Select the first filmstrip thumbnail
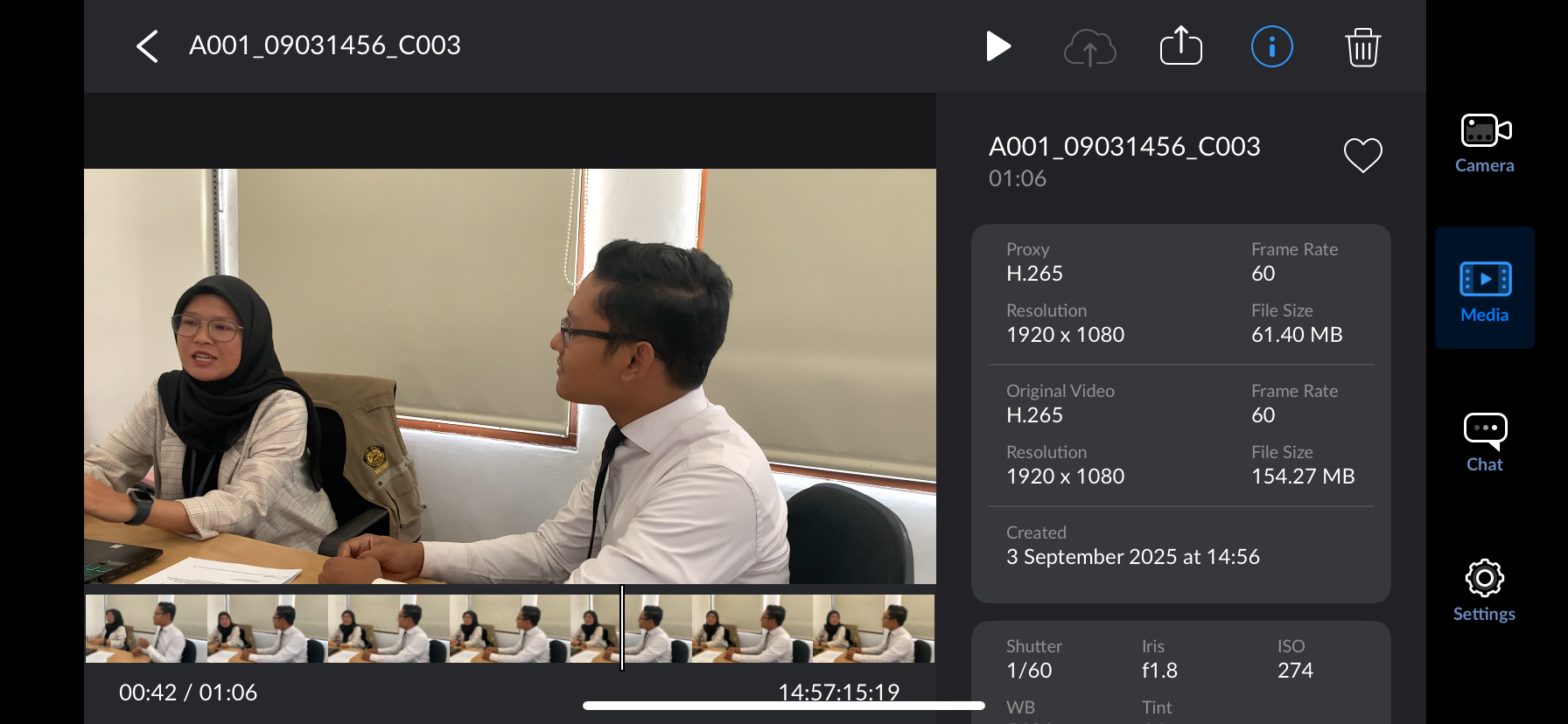 146,629
